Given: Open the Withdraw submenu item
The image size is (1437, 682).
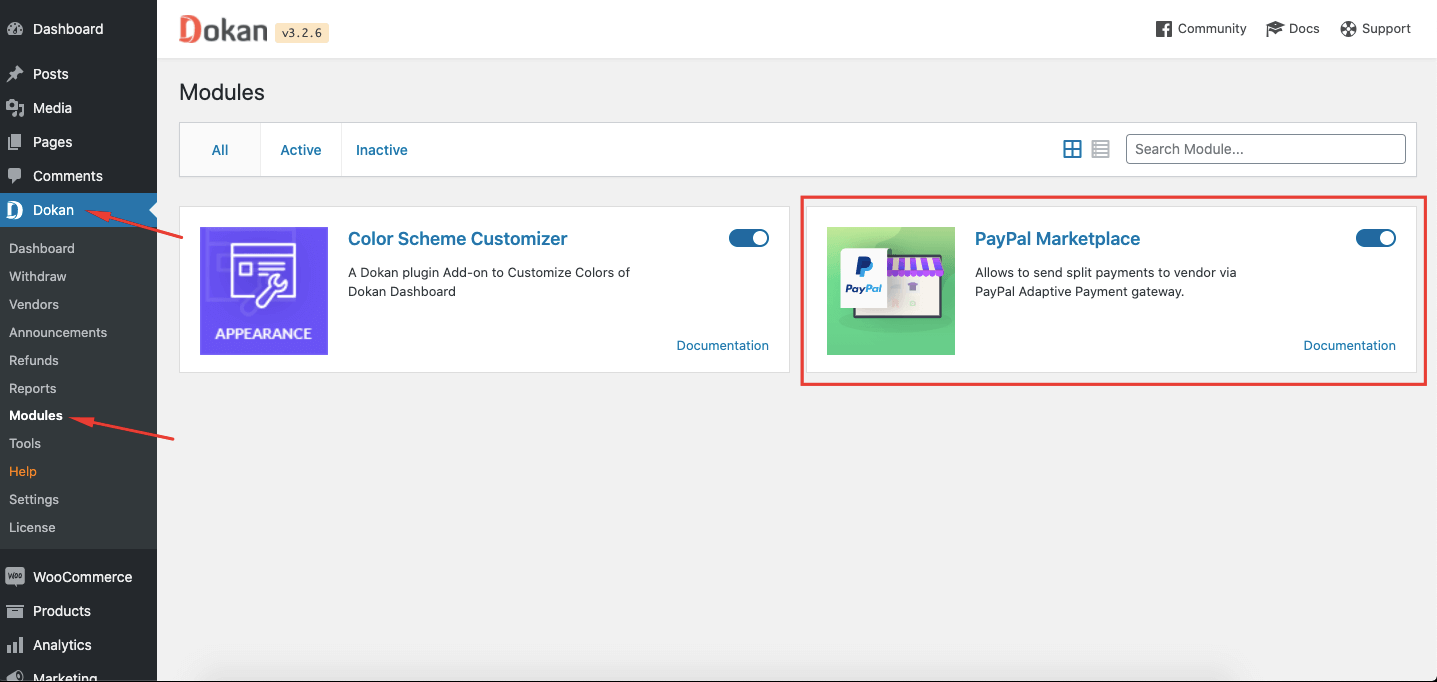Looking at the screenshot, I should tap(38, 276).
